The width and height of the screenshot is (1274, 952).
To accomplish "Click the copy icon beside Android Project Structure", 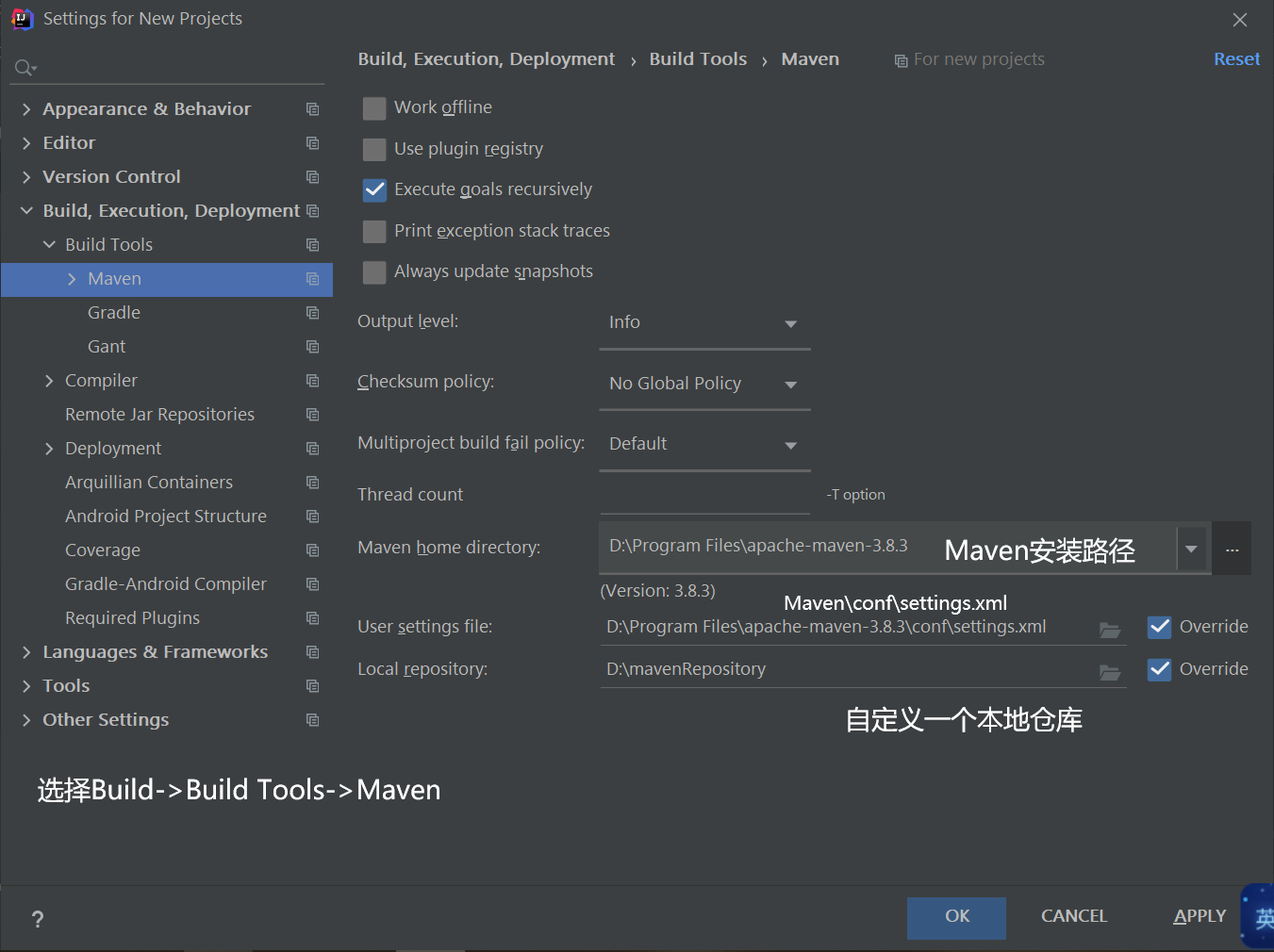I will [x=312, y=517].
